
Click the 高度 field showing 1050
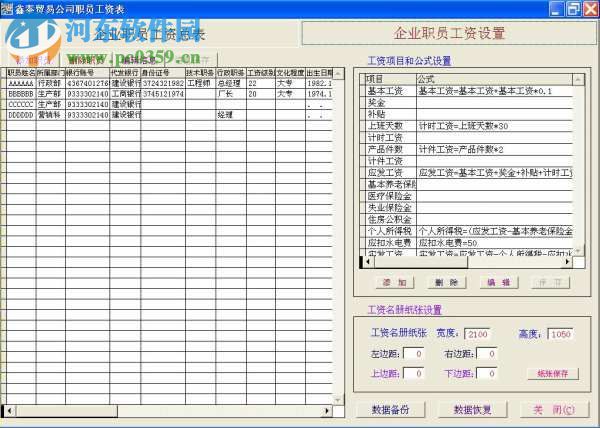(x=561, y=334)
